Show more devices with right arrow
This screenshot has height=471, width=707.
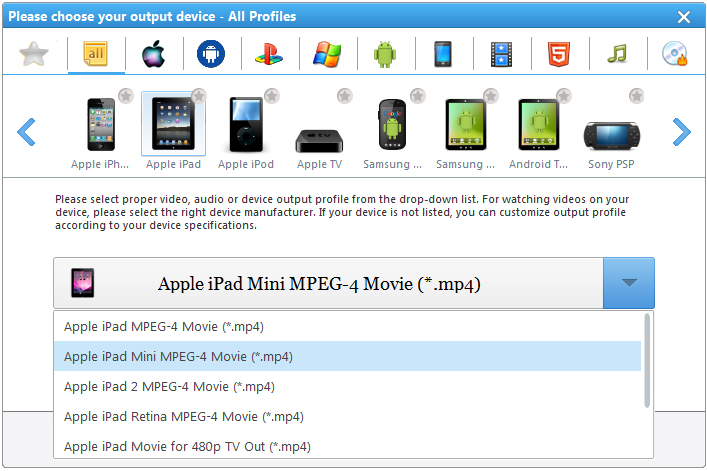(682, 132)
